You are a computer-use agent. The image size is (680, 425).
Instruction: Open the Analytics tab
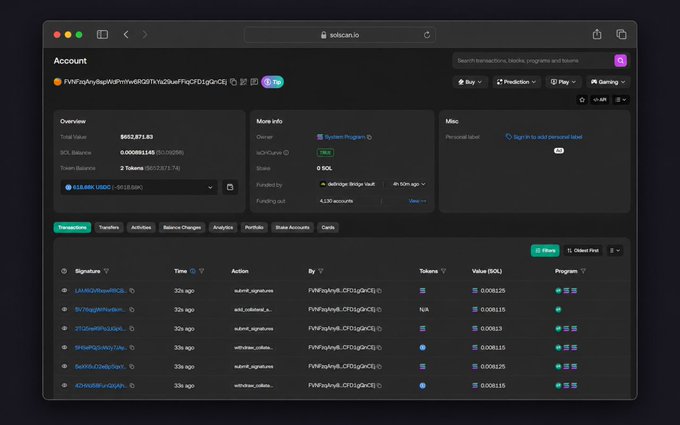(223, 228)
